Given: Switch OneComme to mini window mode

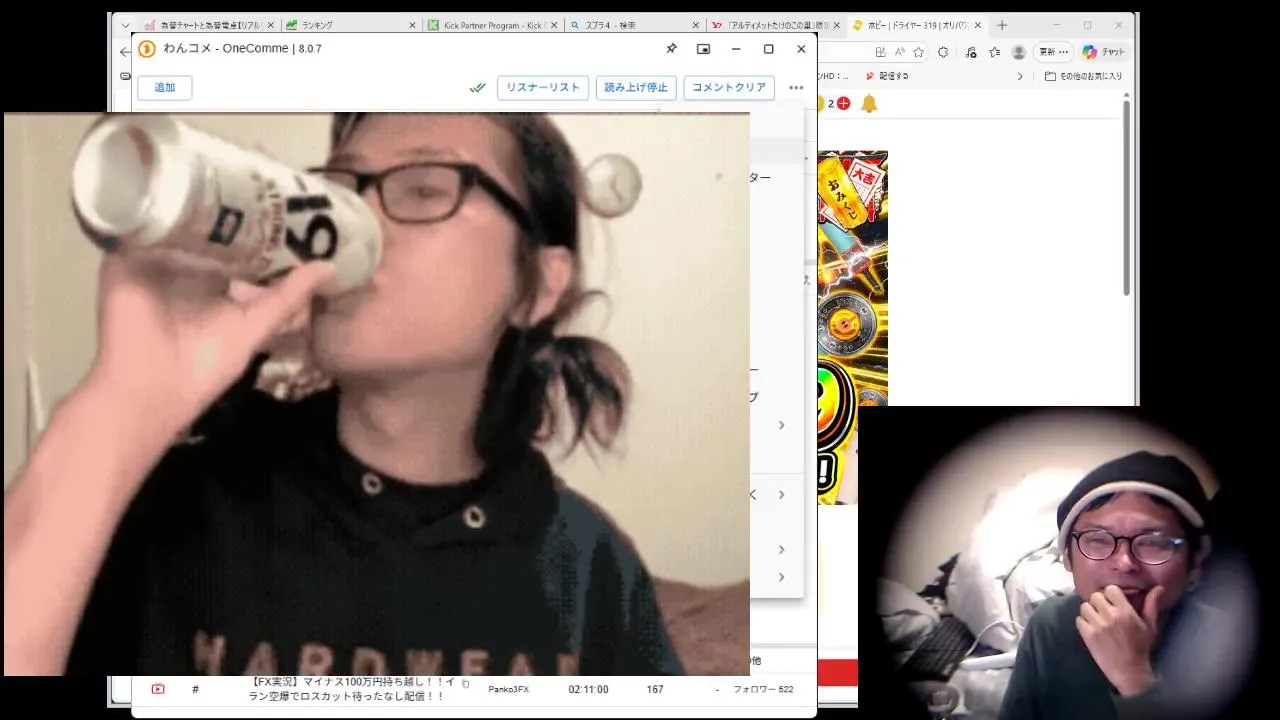Looking at the screenshot, I should (x=703, y=49).
